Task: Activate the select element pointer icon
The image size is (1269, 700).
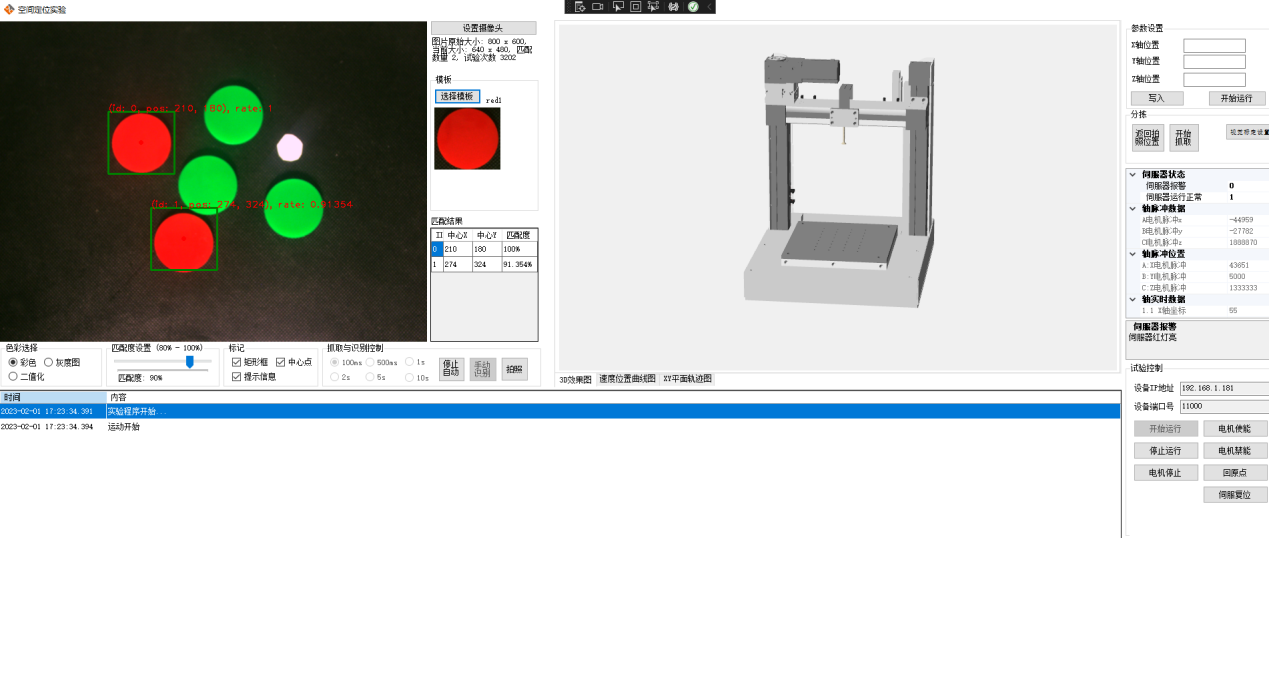Action: pos(617,7)
